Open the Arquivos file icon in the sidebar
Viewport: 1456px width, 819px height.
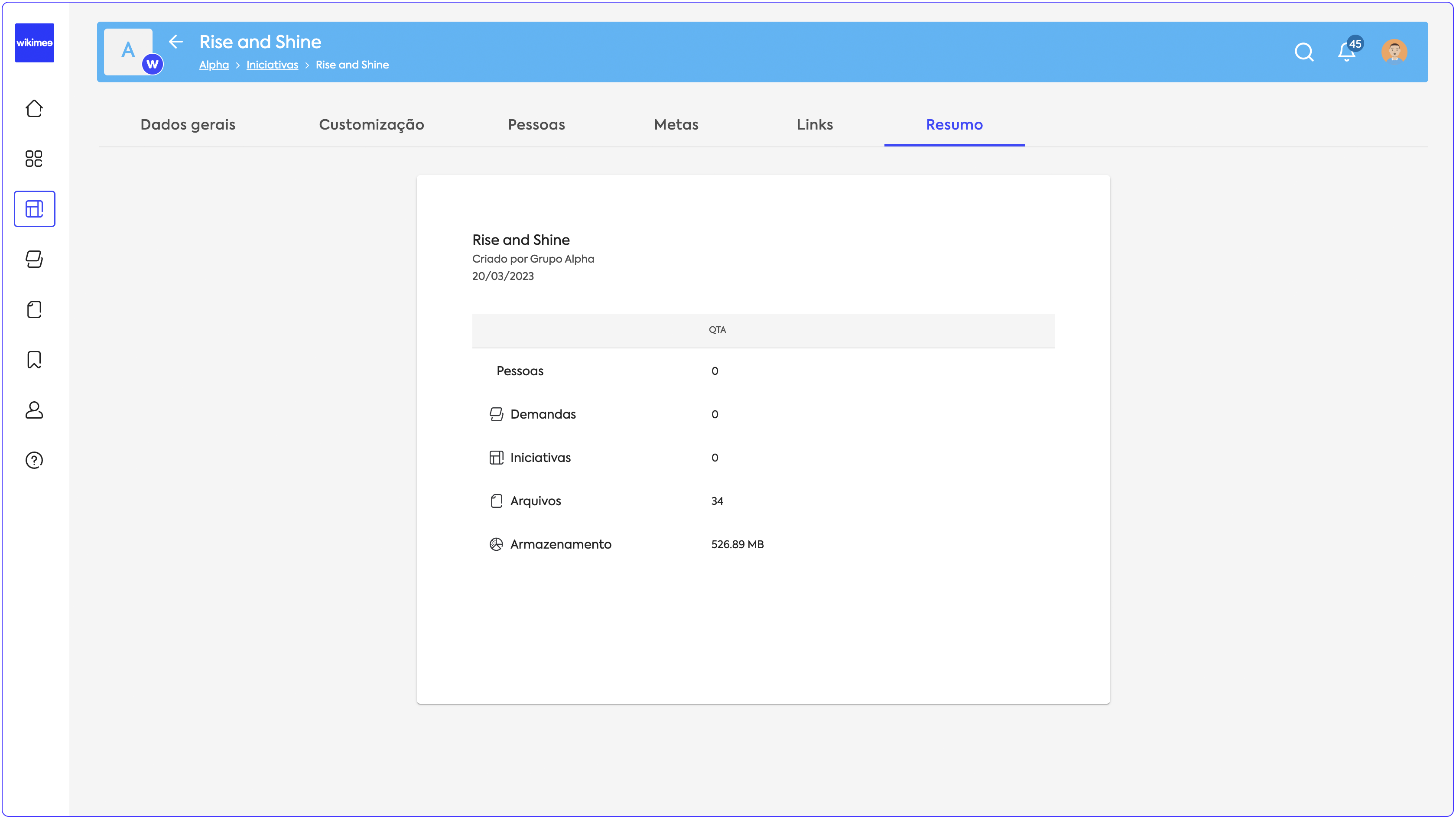click(35, 310)
